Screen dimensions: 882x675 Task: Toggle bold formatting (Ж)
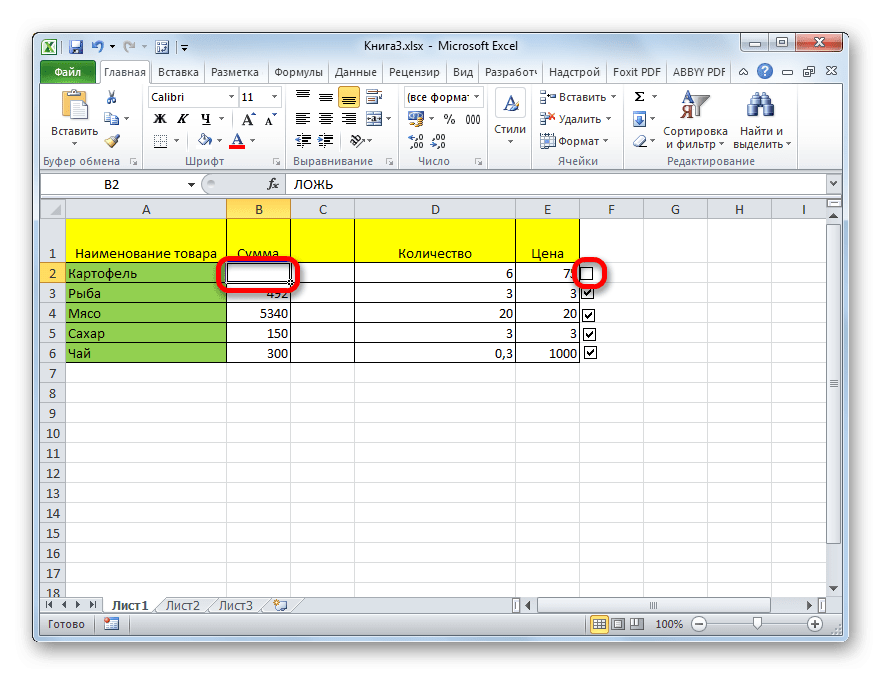click(160, 119)
